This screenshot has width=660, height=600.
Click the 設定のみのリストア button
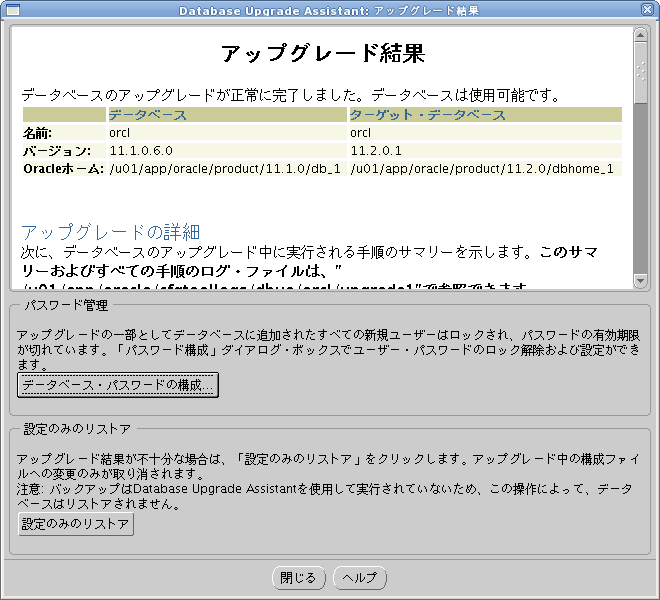coord(76,524)
